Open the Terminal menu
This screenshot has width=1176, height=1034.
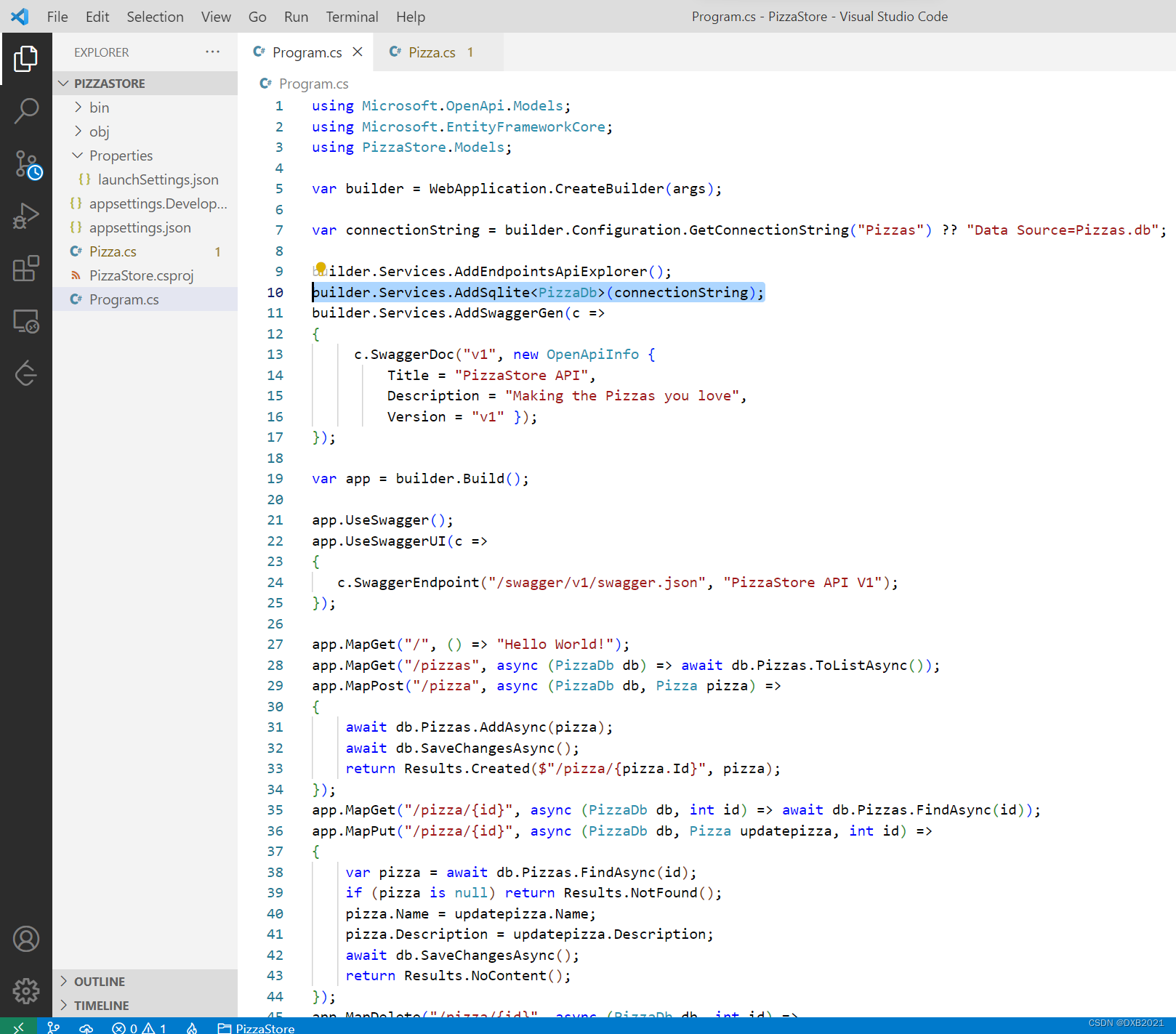(x=352, y=17)
